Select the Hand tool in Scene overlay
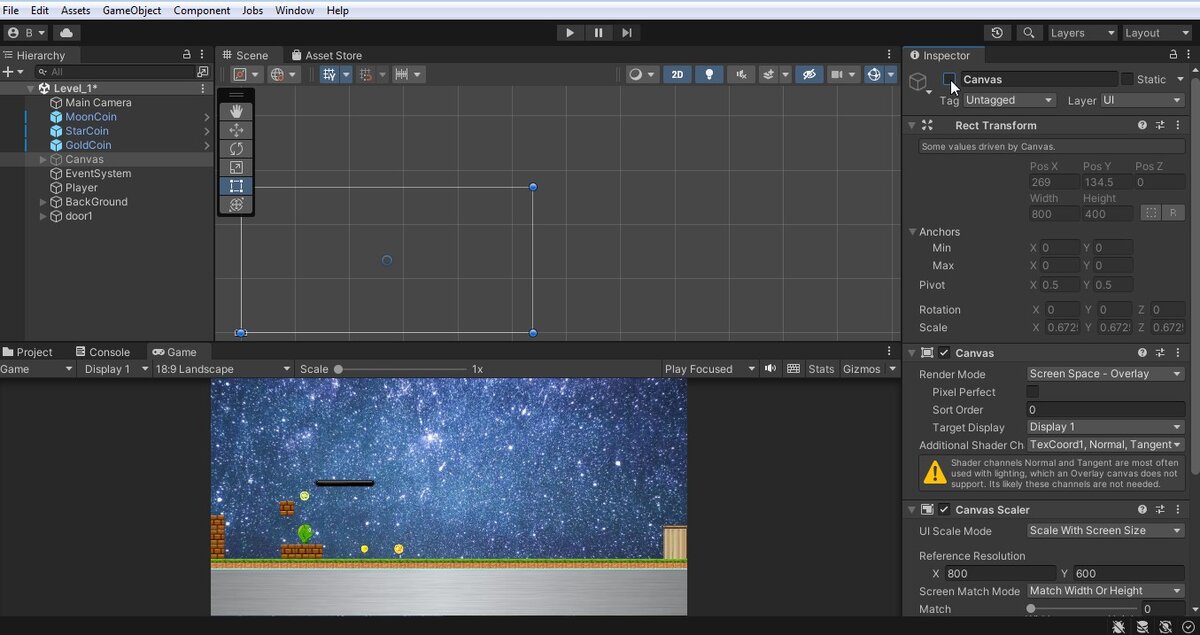 (236, 112)
